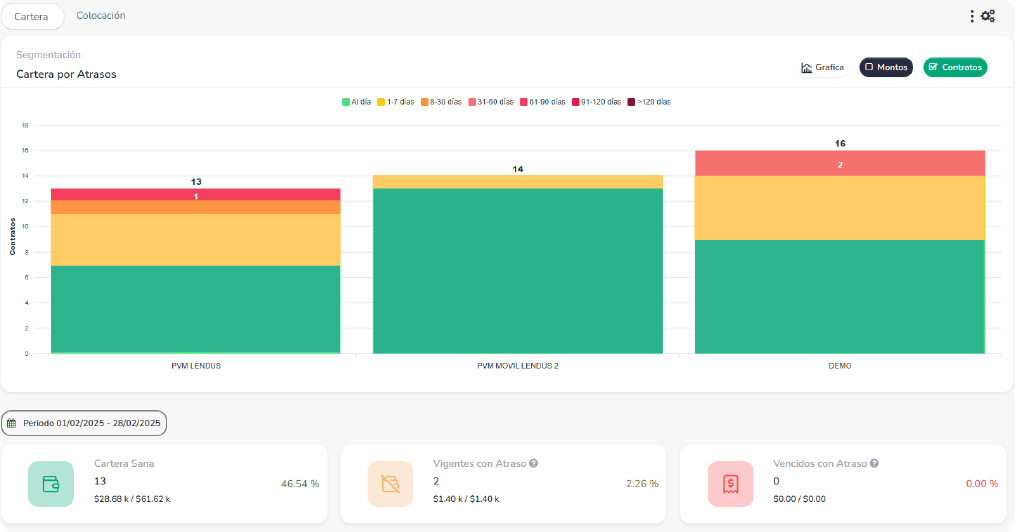Click the '>120 días' legend color swatch
The width and height of the screenshot is (1016, 532).
[632, 102]
